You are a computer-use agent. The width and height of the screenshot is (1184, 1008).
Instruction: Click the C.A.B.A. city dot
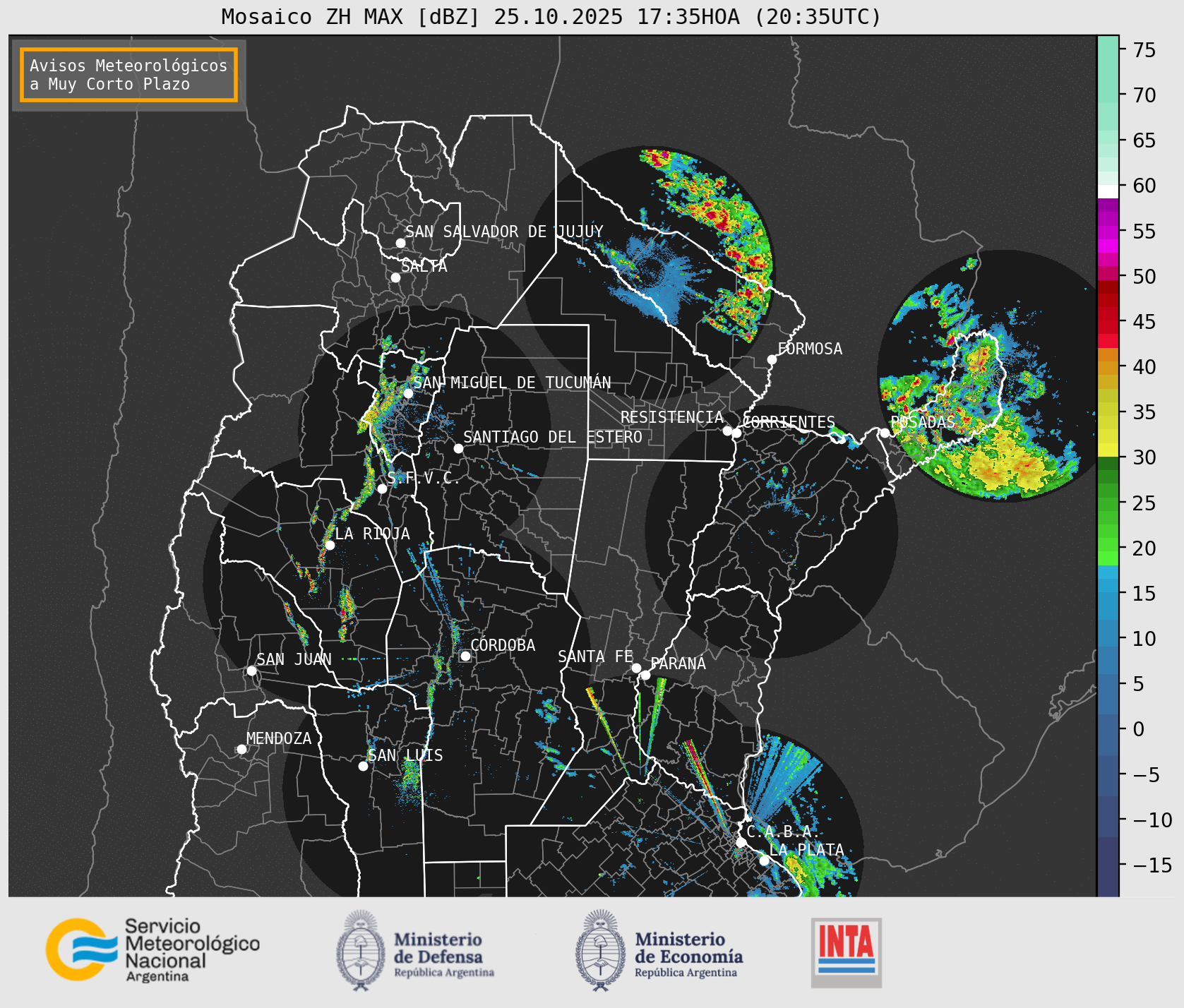(741, 842)
